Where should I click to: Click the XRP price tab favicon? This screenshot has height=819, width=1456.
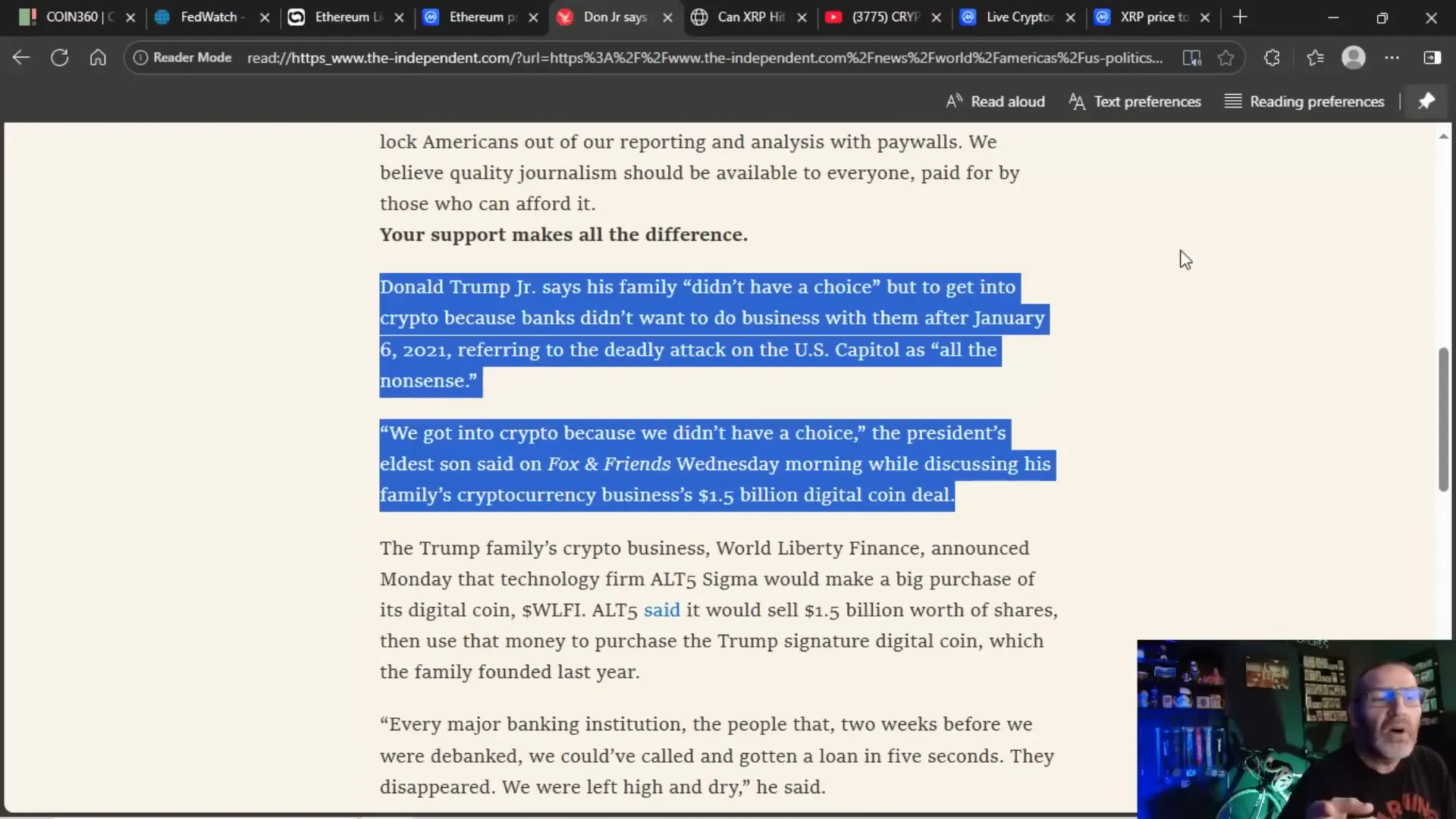(x=1102, y=17)
